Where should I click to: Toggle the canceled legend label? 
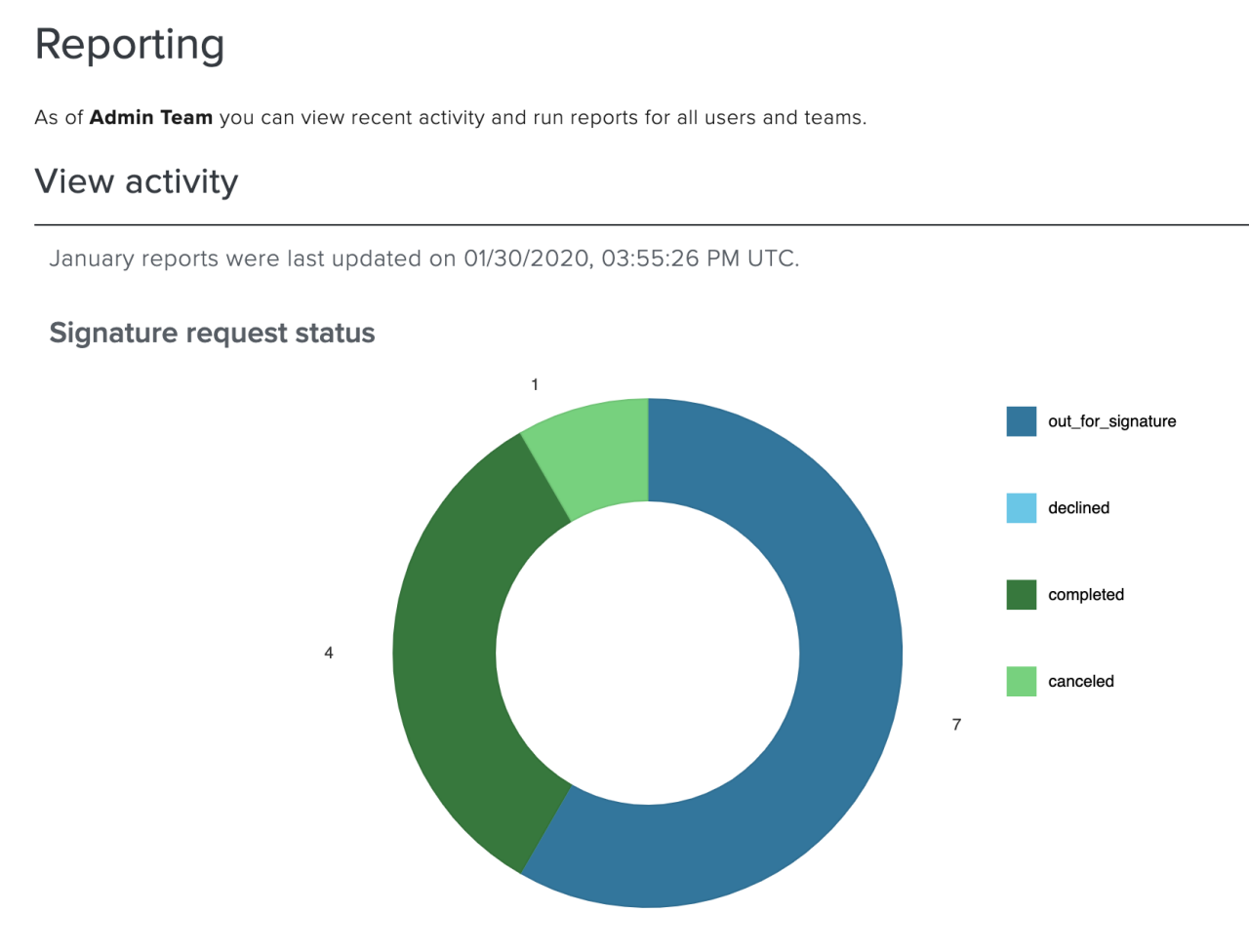(1080, 682)
